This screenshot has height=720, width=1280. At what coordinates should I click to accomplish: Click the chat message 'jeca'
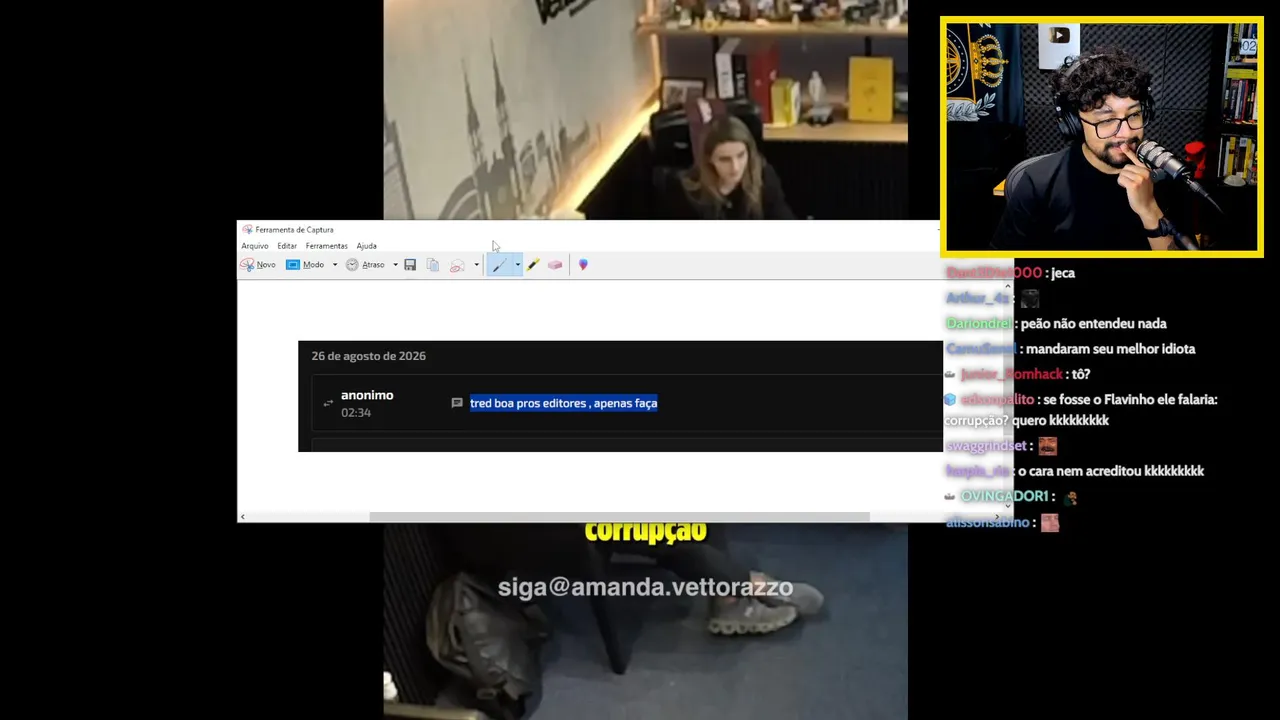click(x=1063, y=273)
